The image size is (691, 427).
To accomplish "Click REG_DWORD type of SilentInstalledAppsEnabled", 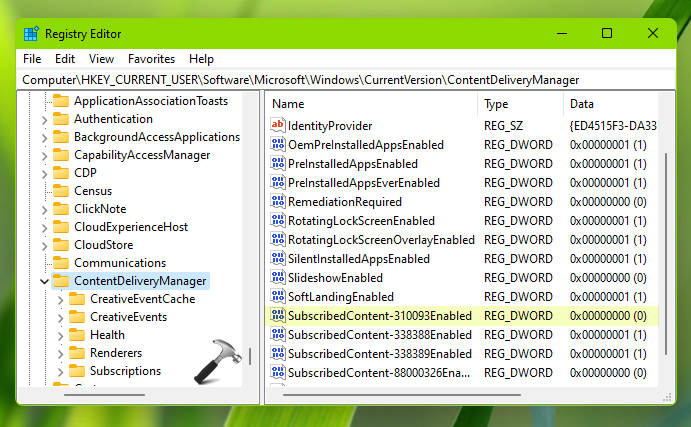I will [x=518, y=259].
